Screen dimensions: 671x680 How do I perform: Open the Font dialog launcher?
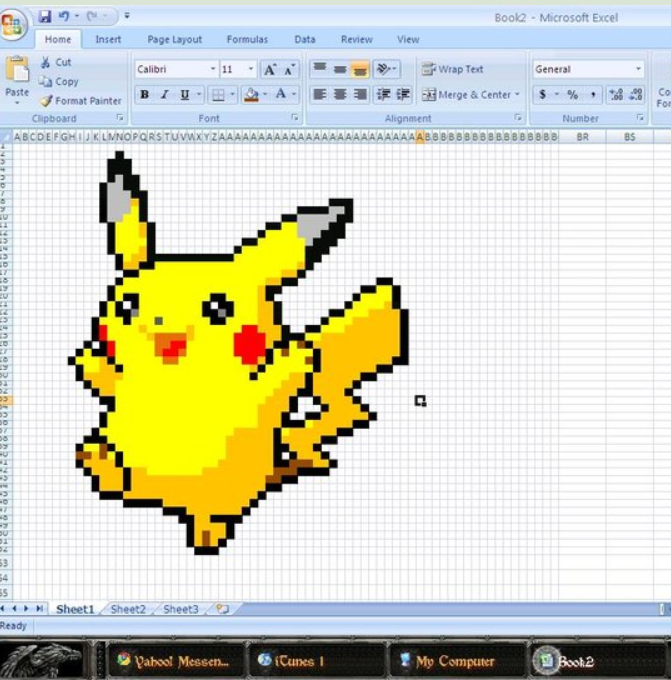(295, 118)
